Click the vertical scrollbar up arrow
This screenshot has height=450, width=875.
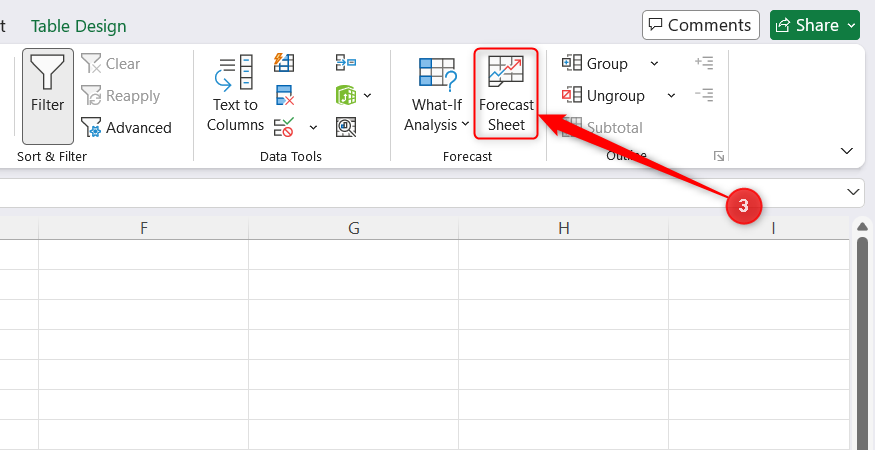(x=862, y=227)
